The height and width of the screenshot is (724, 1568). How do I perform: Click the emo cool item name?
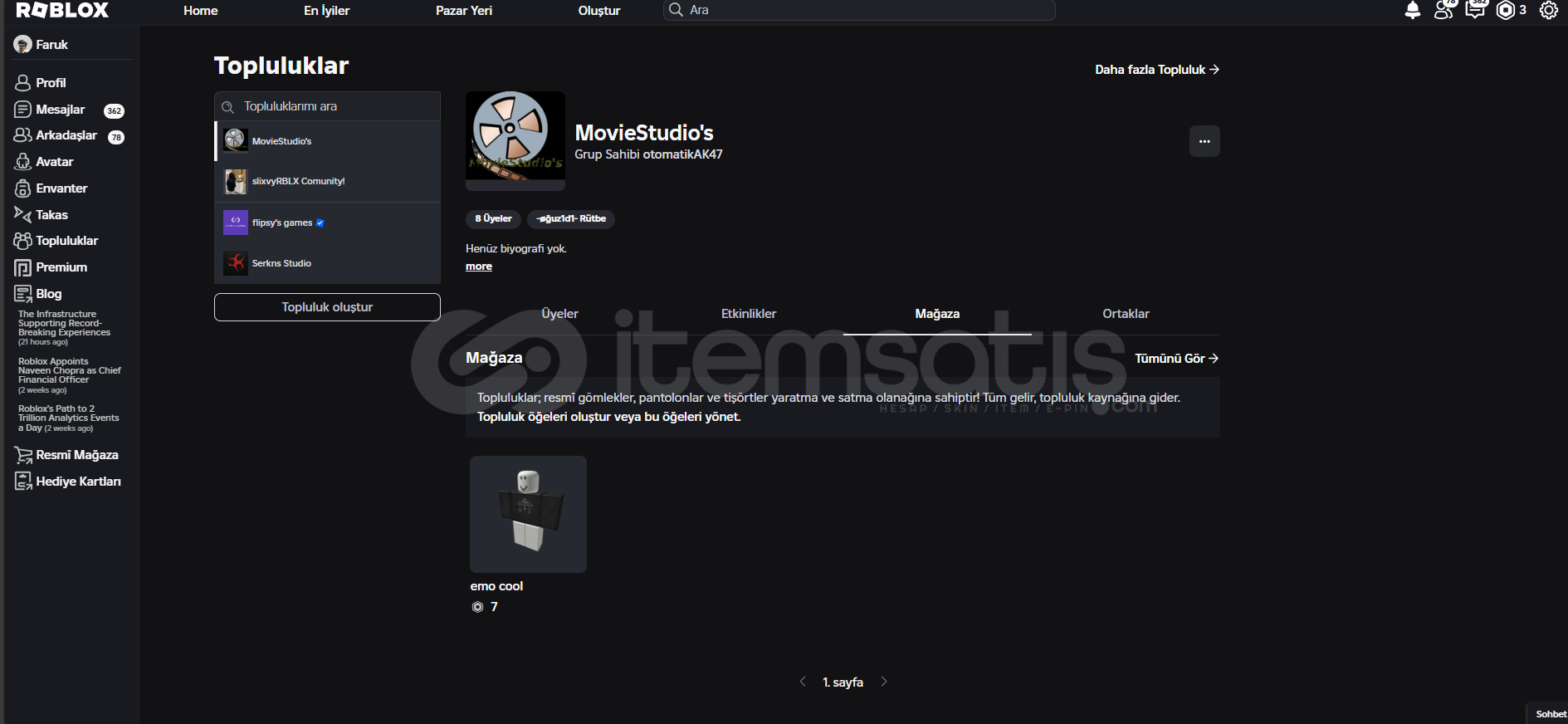click(x=496, y=586)
